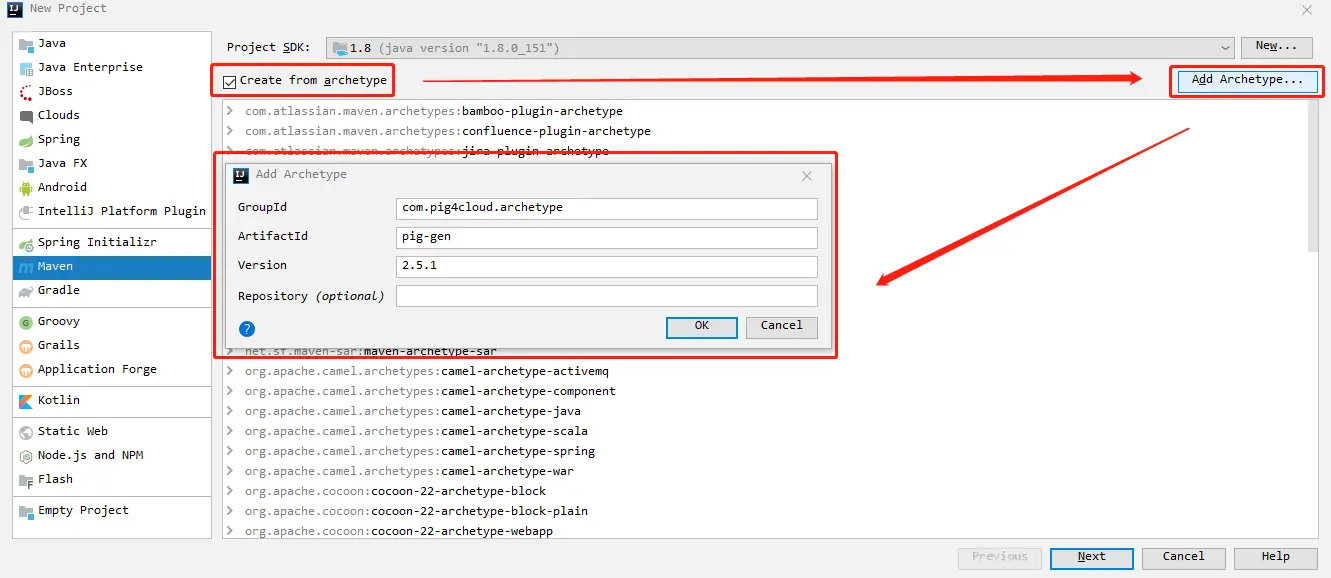Screen dimensions: 1331x578
Task: Click the Empty Project folder icon
Action: click(x=26, y=511)
